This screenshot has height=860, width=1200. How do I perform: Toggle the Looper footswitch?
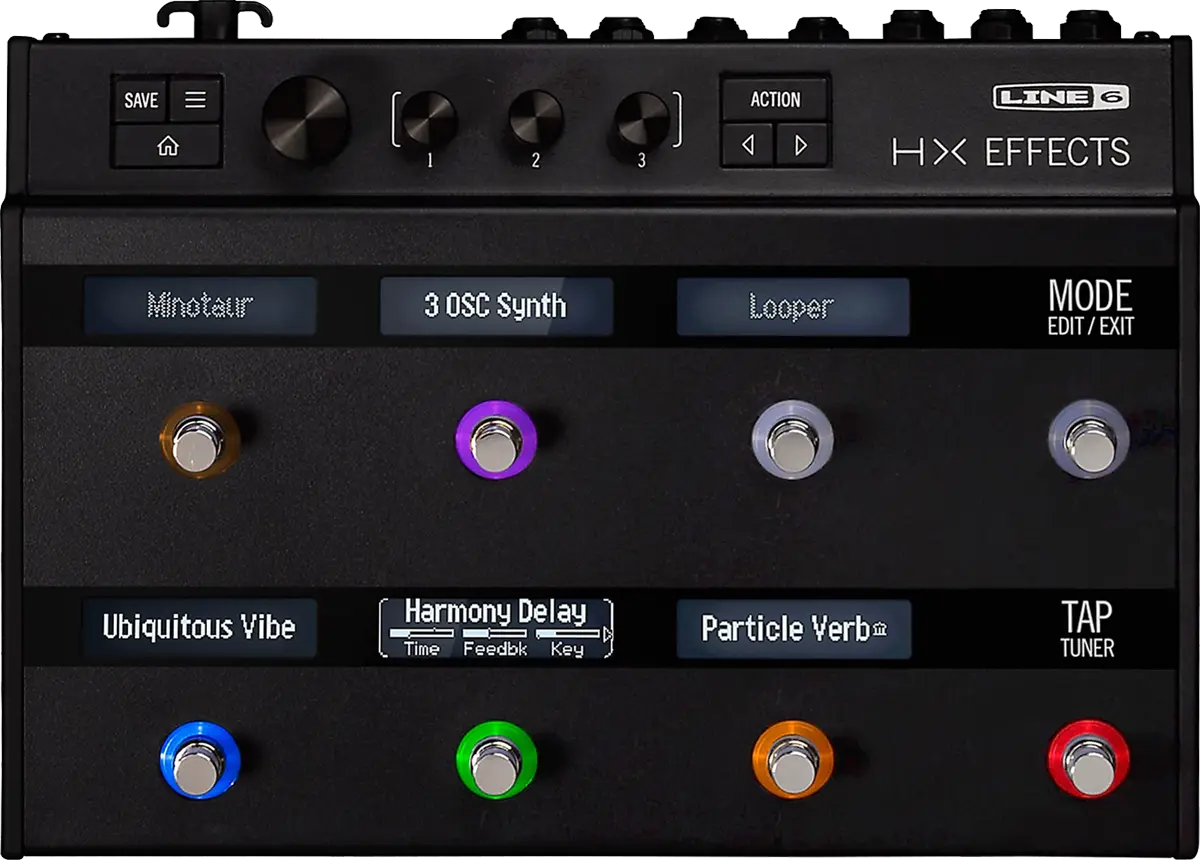click(x=793, y=440)
